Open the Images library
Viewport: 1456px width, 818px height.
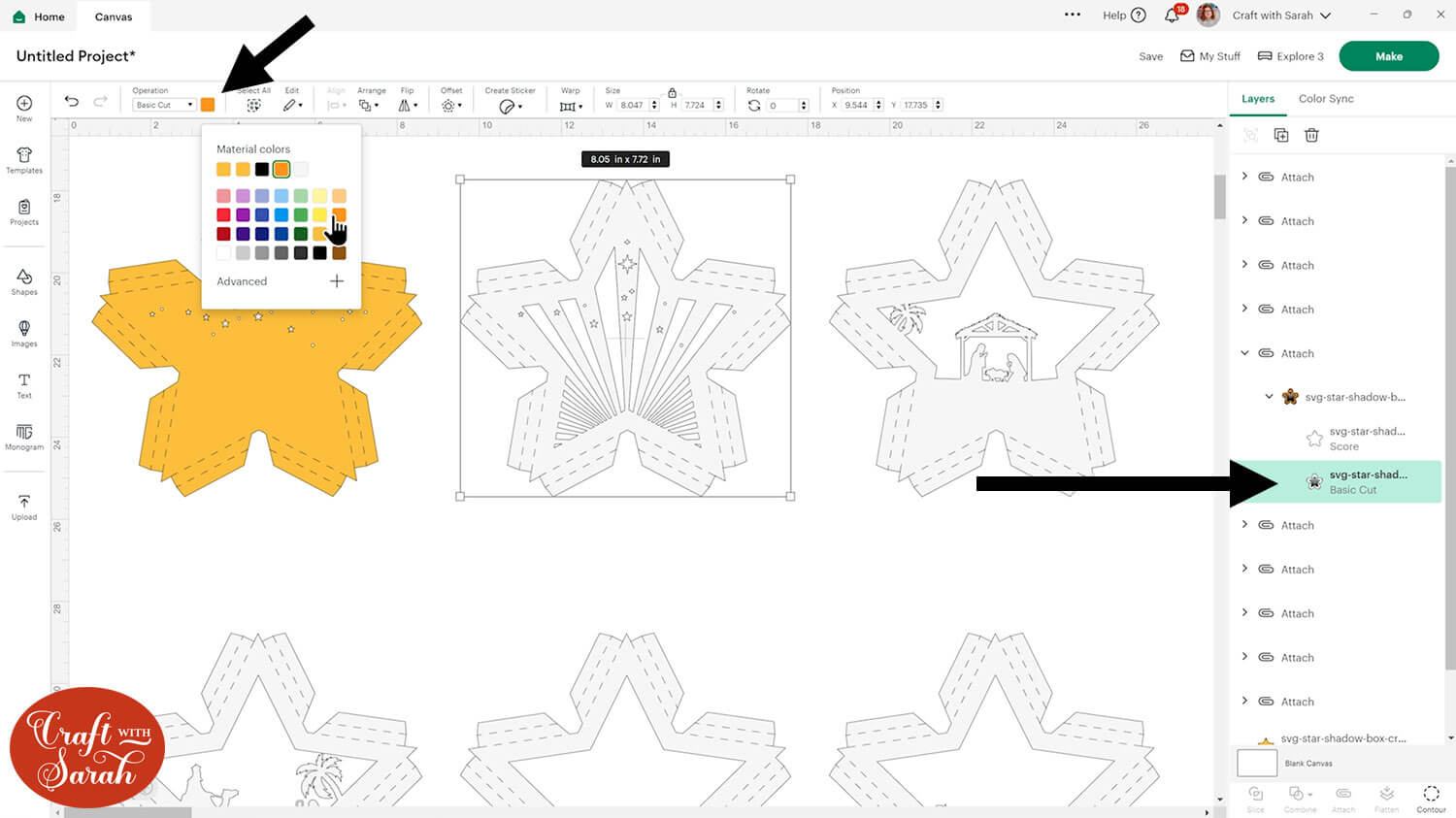coord(24,329)
